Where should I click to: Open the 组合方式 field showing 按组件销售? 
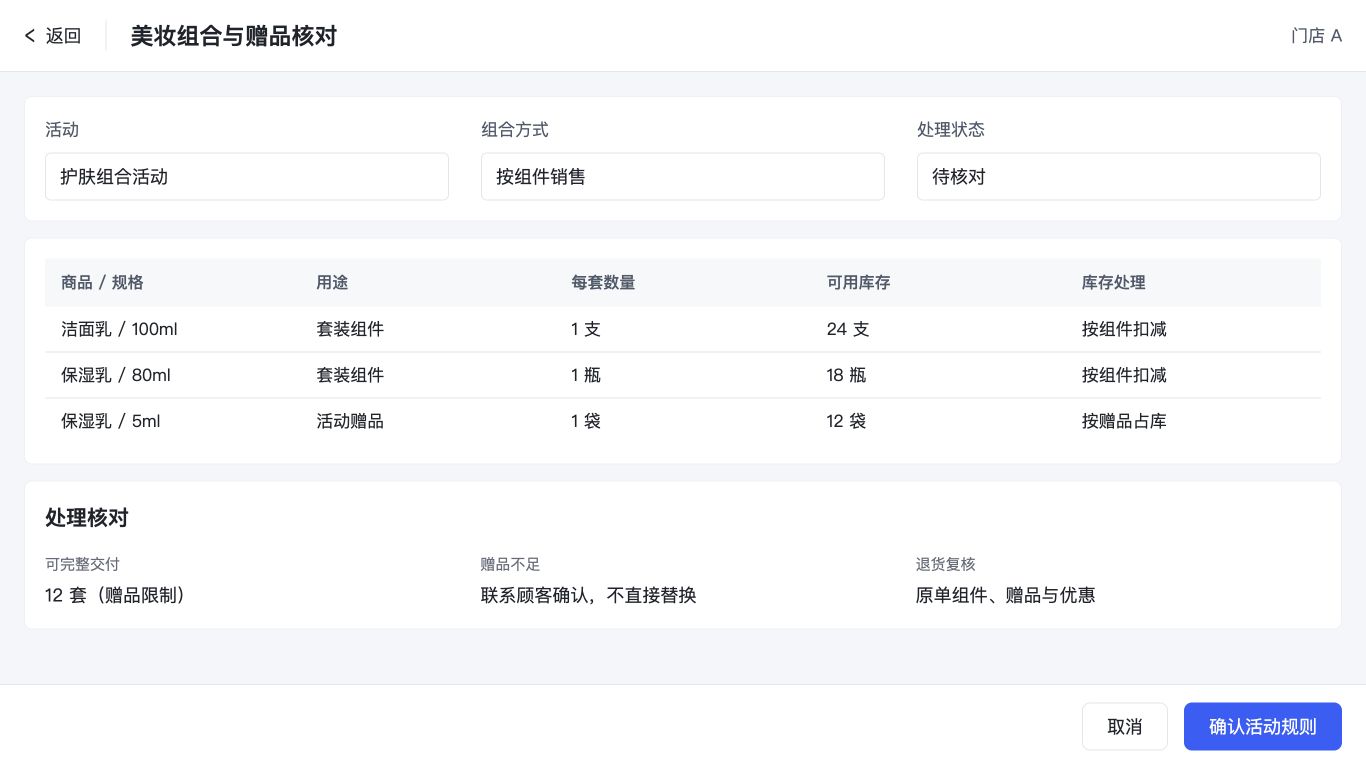coord(683,177)
